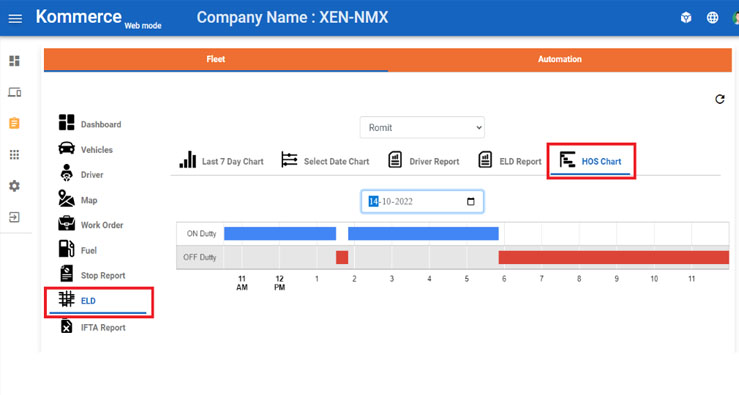Click the date field showing 14-10-2022
This screenshot has width=739, height=395.
pos(422,202)
